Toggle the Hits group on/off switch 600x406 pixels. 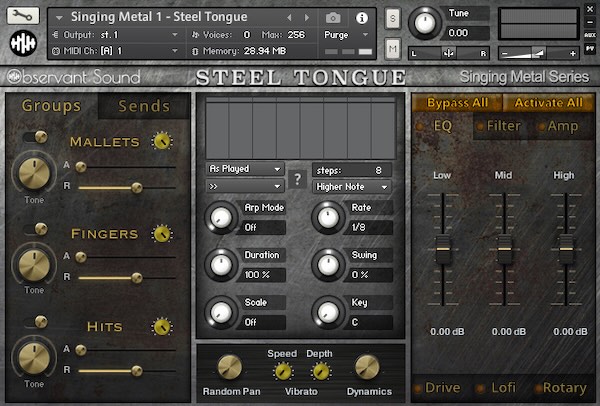tap(36, 321)
